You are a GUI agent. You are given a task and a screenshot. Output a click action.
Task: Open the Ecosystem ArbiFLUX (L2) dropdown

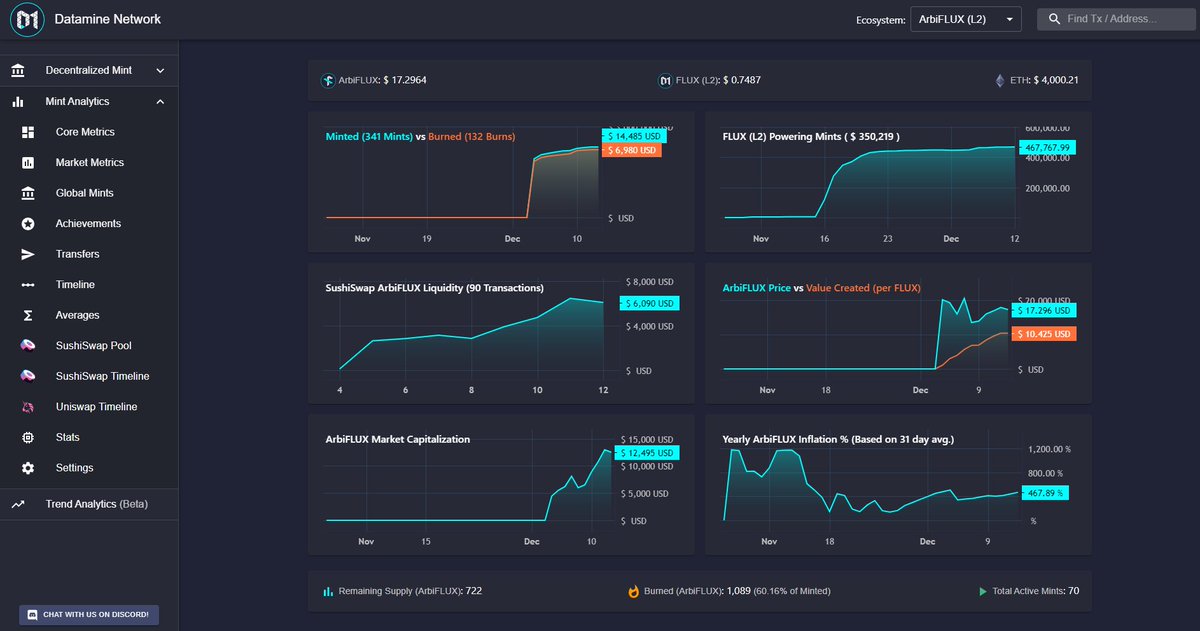[x=966, y=19]
